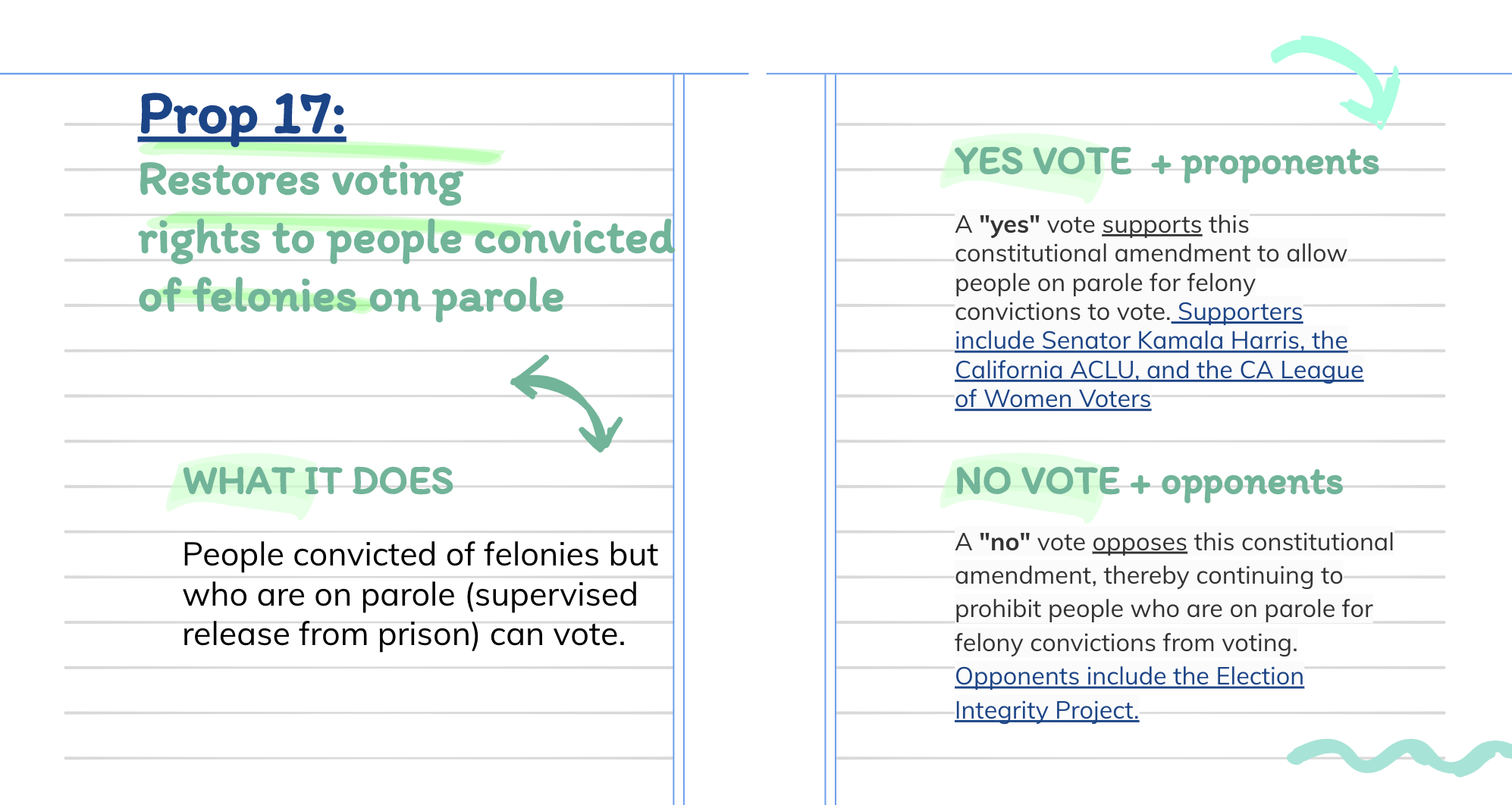
Task: Select the "+ opponents" heading text
Action: click(1237, 484)
